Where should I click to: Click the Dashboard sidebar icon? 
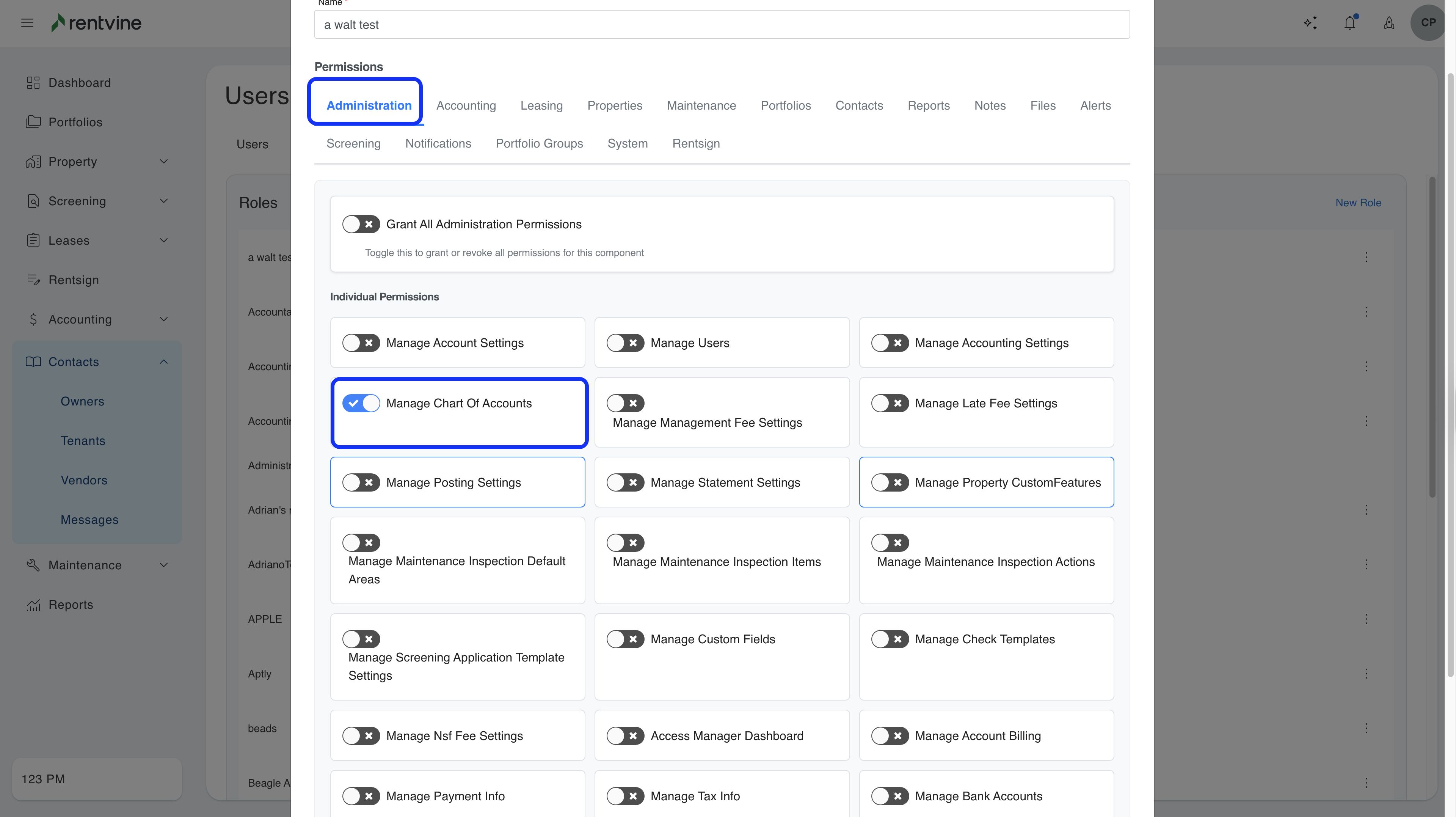(x=33, y=83)
